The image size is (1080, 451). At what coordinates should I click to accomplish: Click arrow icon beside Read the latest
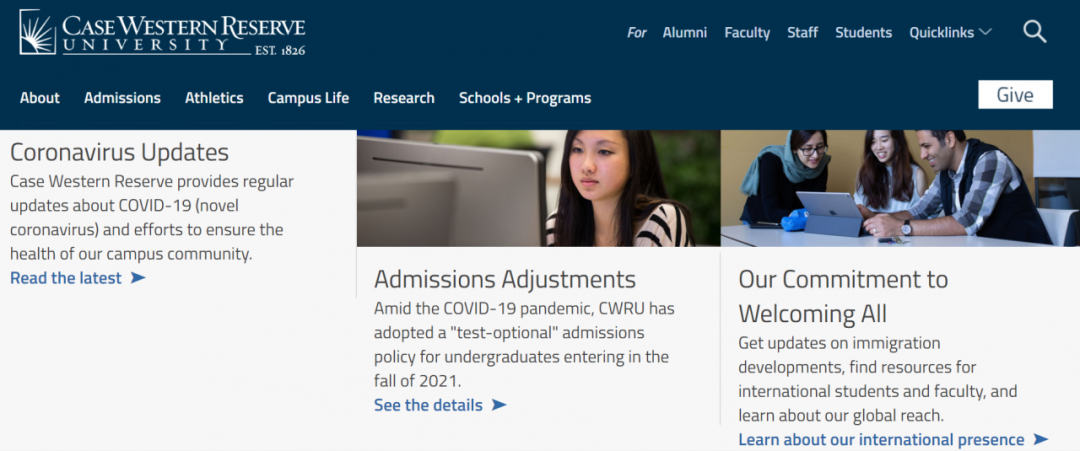(138, 278)
